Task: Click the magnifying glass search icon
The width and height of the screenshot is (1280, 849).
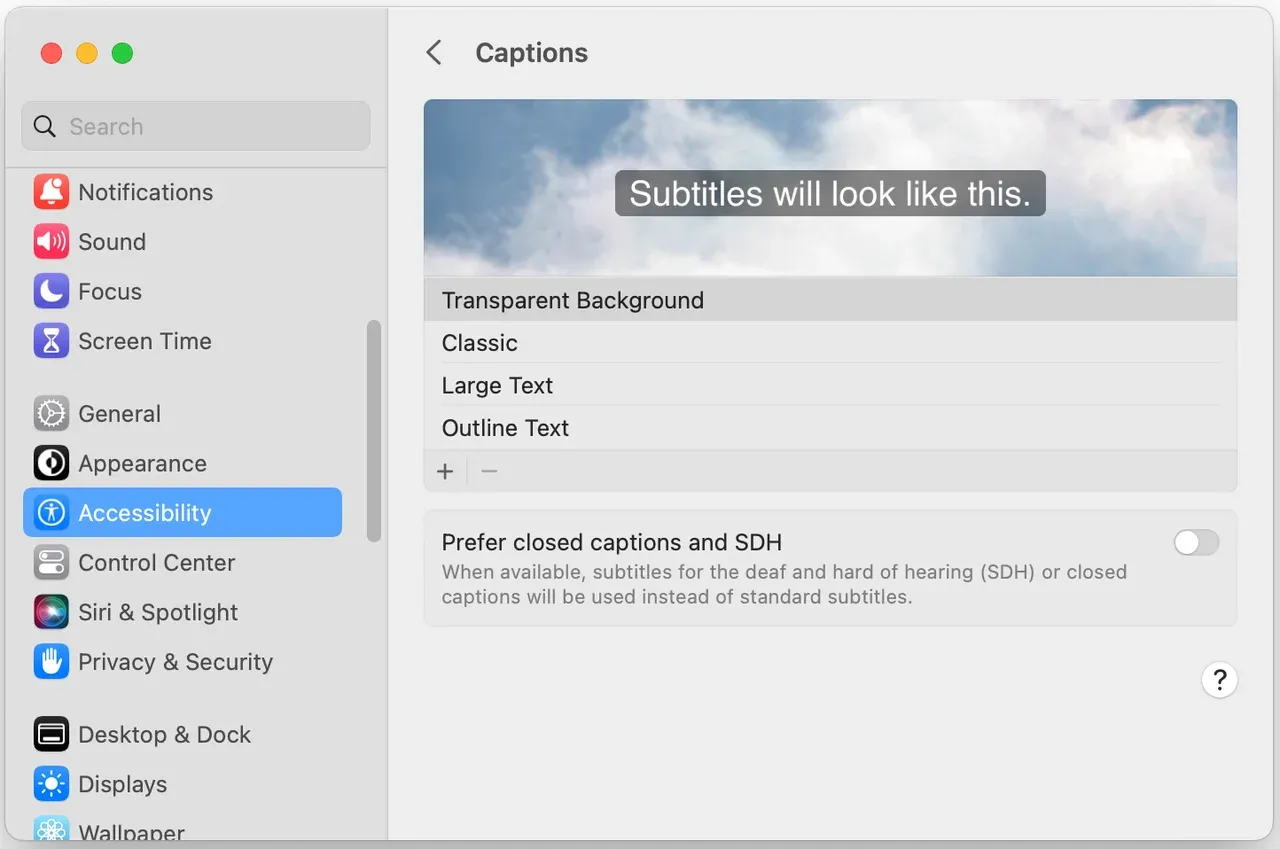Action: point(45,127)
